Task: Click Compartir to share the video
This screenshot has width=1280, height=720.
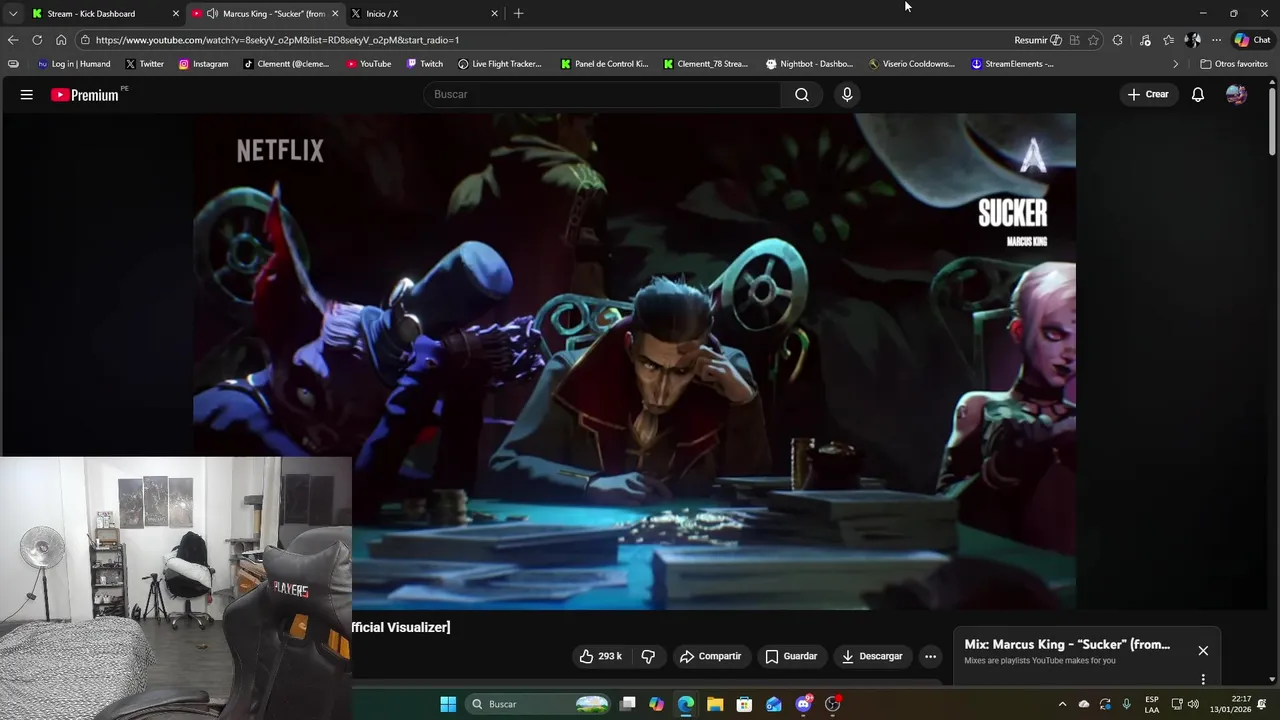Action: [x=710, y=656]
